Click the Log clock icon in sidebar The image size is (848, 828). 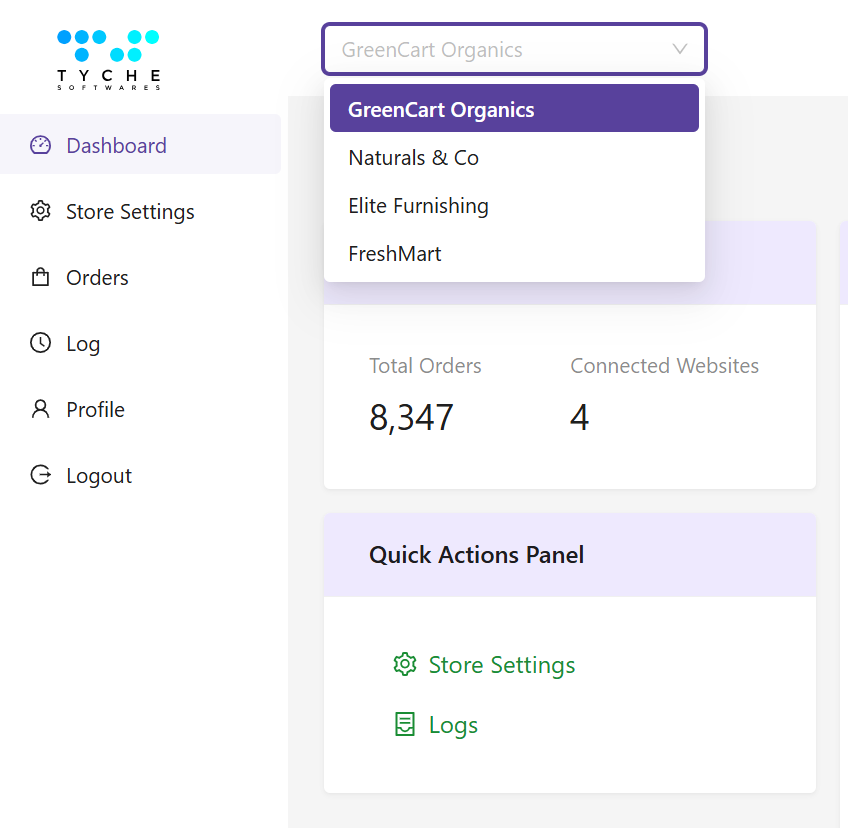[40, 343]
